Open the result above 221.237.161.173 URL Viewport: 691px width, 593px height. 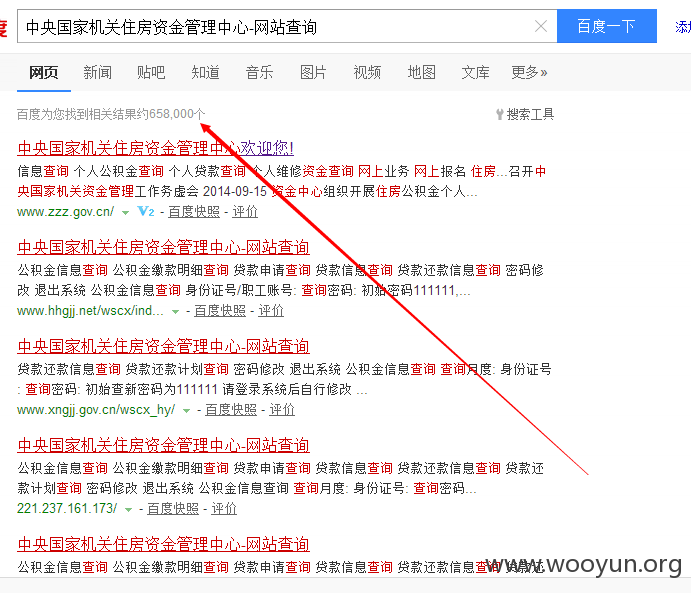(x=163, y=445)
